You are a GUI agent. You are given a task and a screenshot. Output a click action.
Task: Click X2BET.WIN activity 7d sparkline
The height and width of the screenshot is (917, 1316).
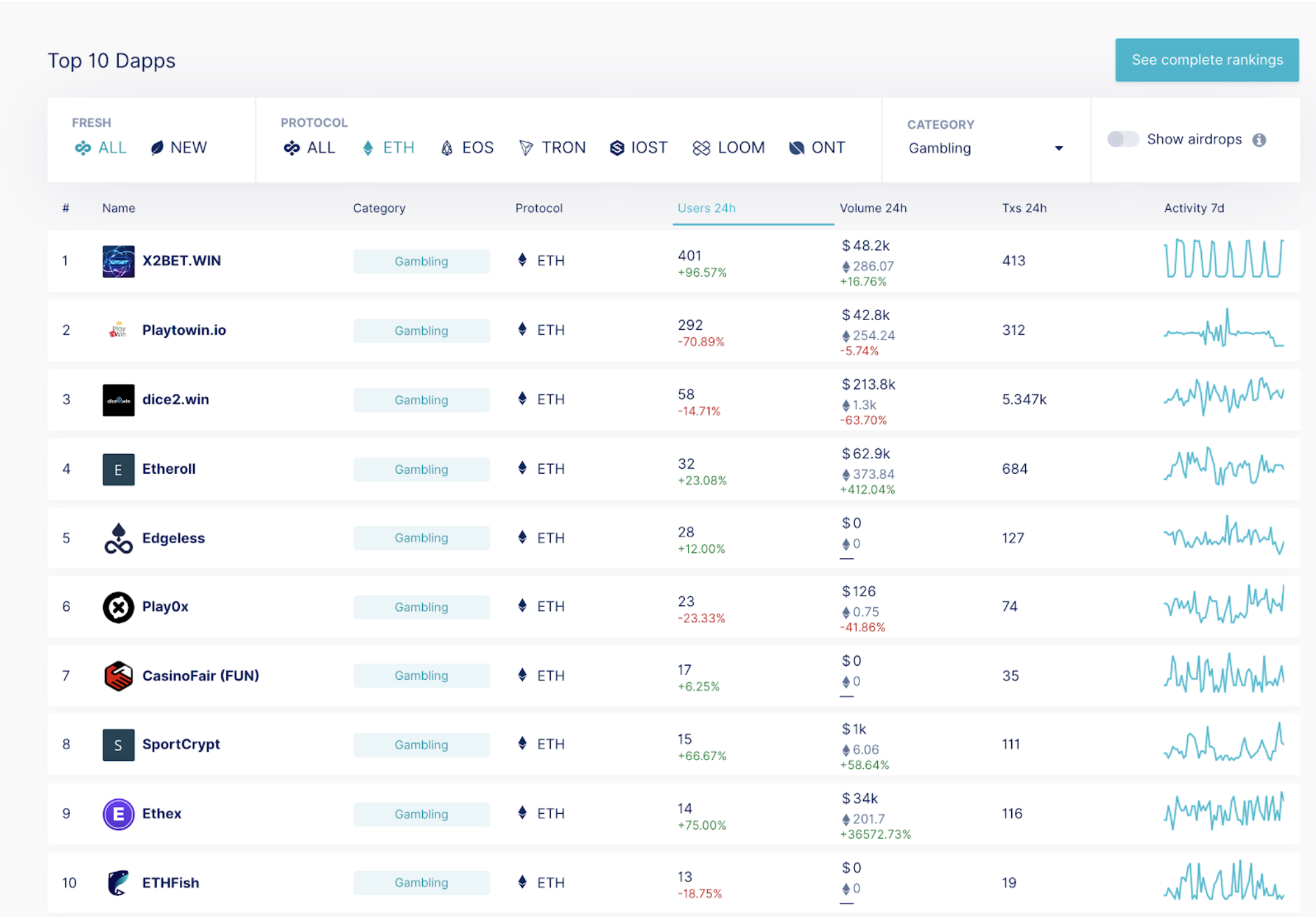point(1224,259)
